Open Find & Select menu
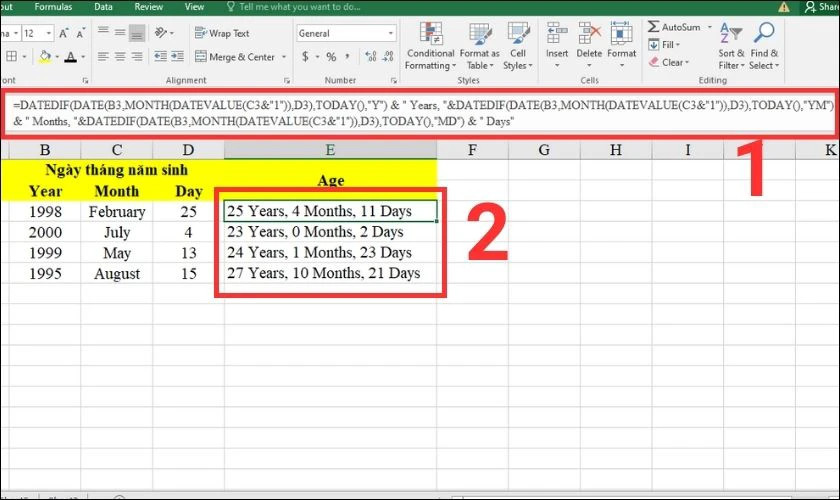The width and height of the screenshot is (840, 500). tap(764, 46)
